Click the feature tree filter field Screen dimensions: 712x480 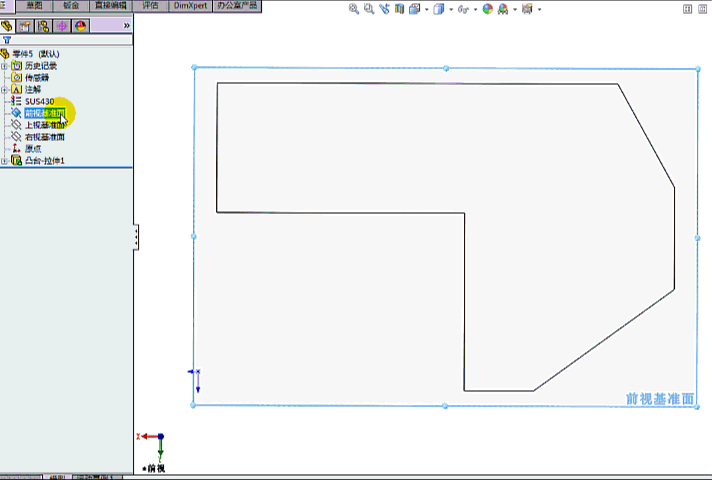[72, 40]
